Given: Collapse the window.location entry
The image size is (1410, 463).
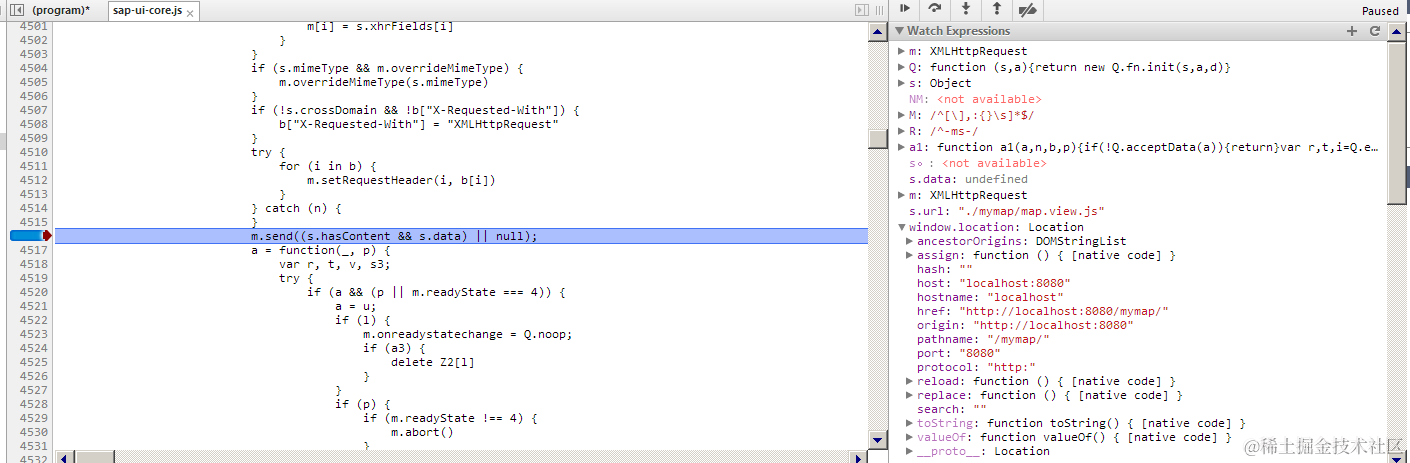Looking at the screenshot, I should (901, 228).
